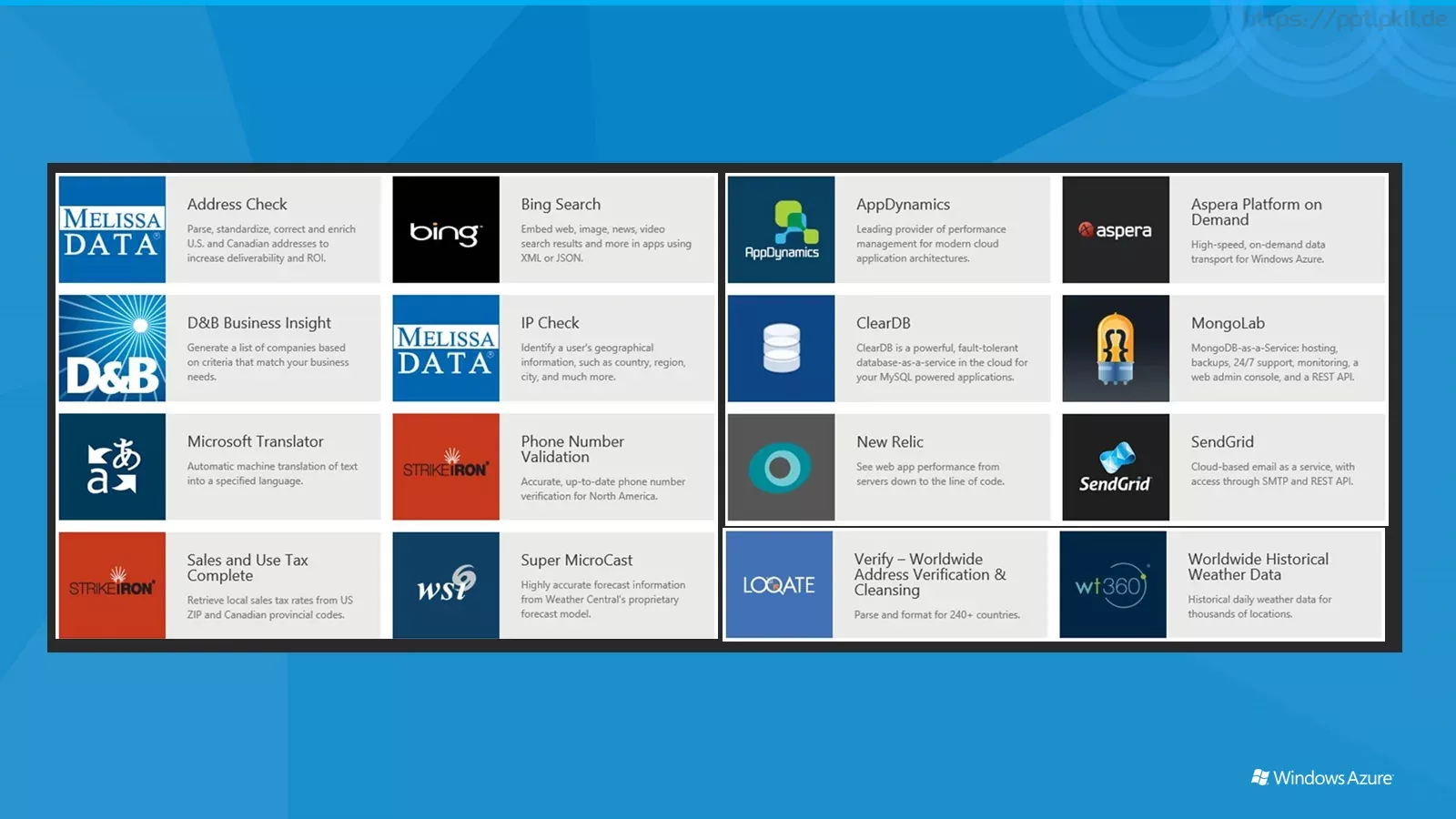Click the text "Automatic machine translation of text"

[x=272, y=466]
